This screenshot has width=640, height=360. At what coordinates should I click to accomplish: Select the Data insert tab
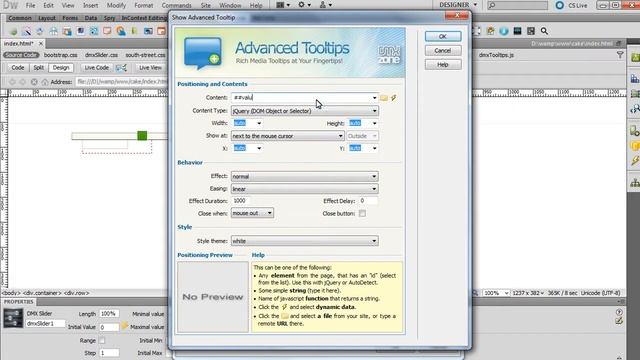[x=91, y=18]
